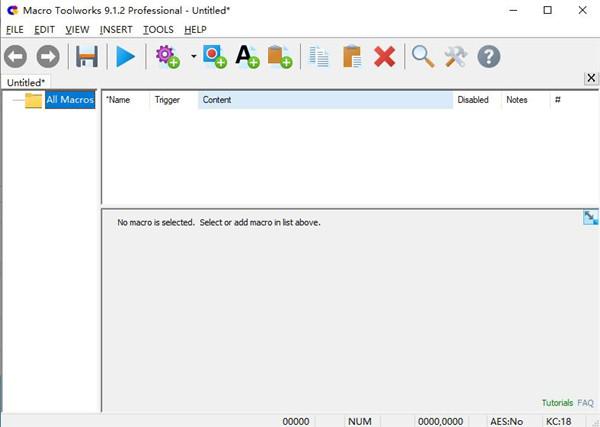
Task: Delete using the red X icon
Action: [384, 57]
